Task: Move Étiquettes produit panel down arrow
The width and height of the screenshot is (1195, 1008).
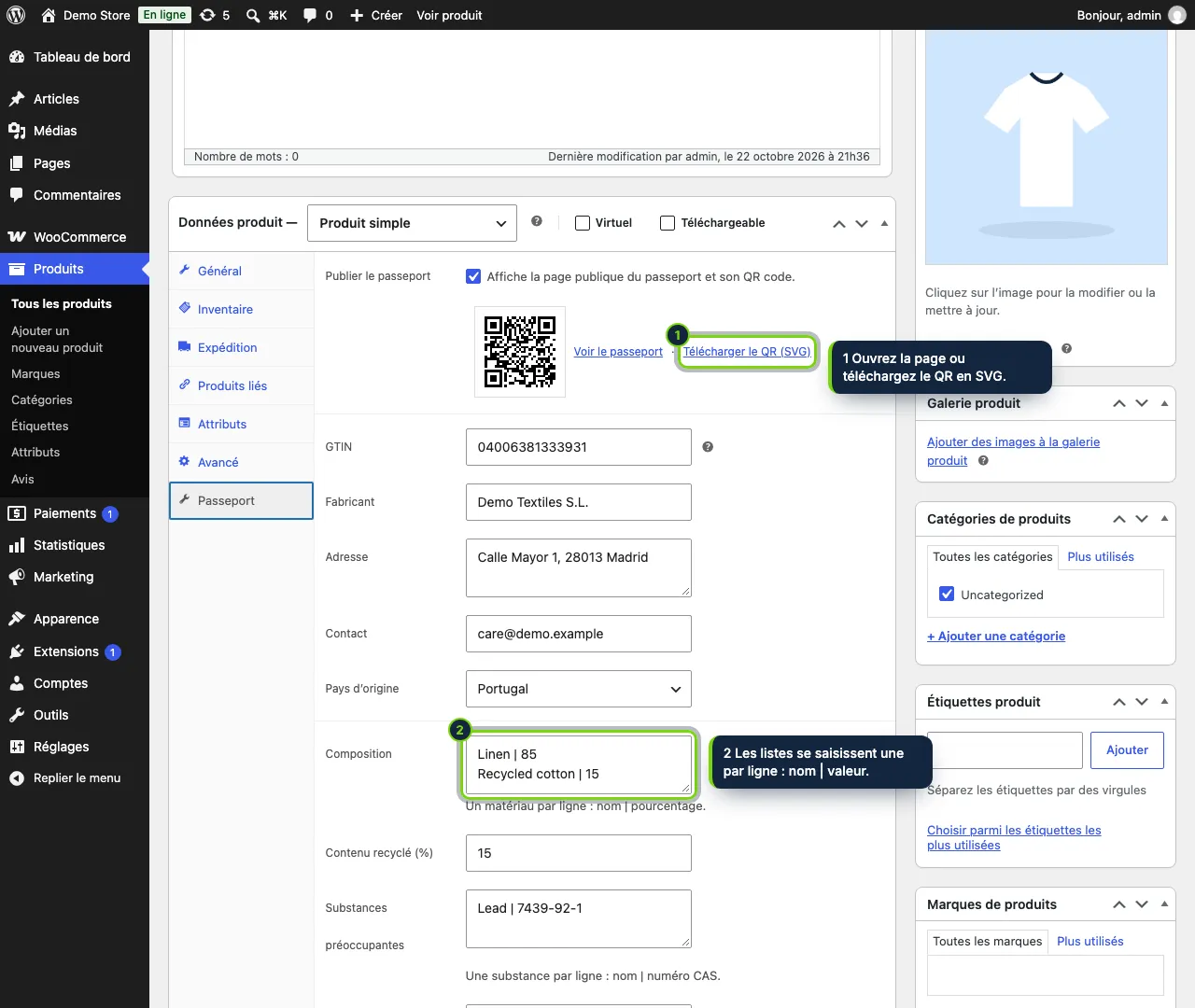Action: click(x=1142, y=702)
